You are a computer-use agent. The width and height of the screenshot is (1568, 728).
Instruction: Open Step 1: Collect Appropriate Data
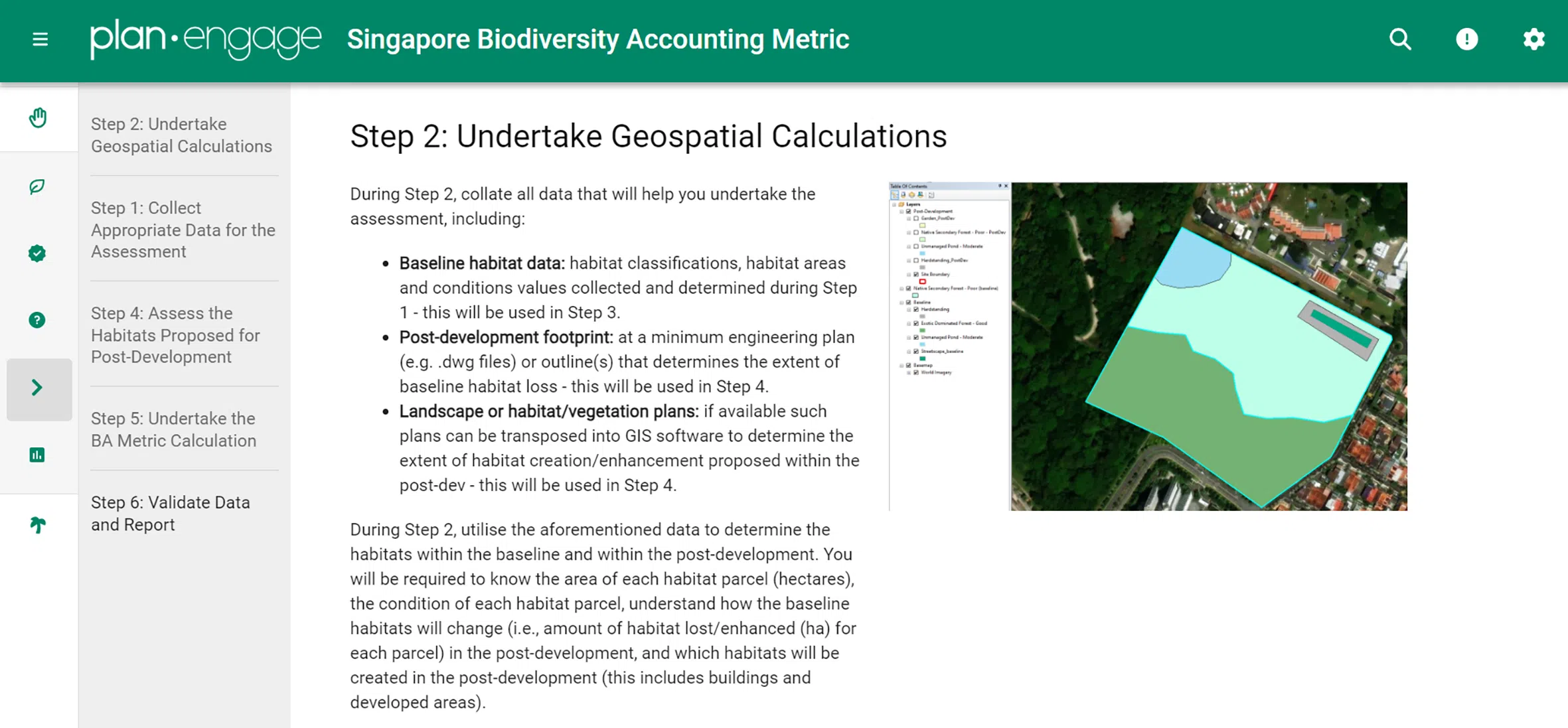pos(183,230)
